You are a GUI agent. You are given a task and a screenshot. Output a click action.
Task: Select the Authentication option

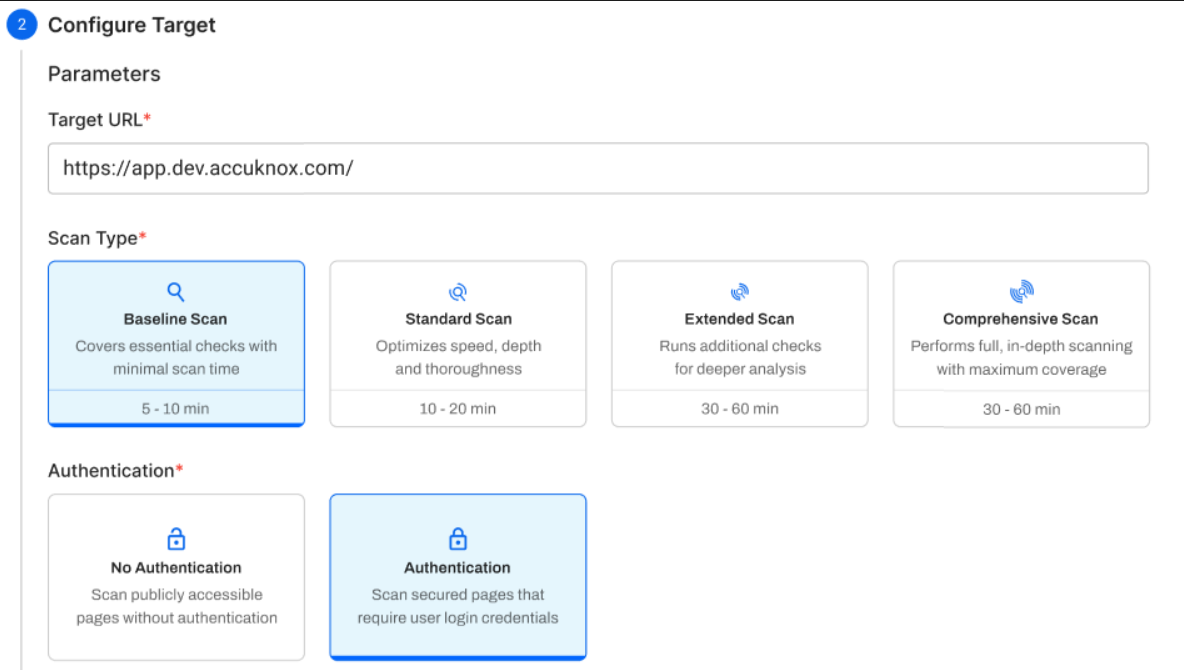457,577
